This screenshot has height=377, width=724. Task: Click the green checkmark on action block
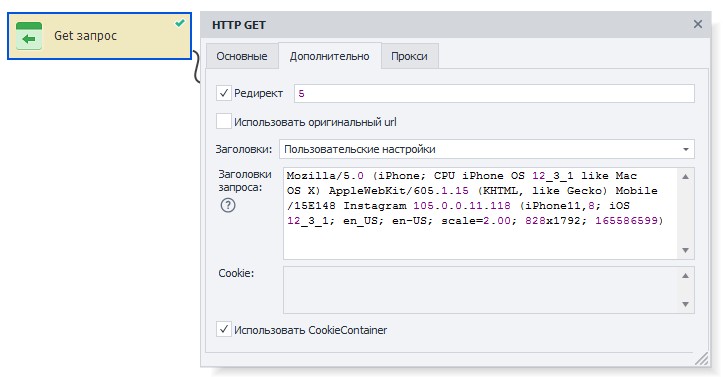[x=180, y=23]
